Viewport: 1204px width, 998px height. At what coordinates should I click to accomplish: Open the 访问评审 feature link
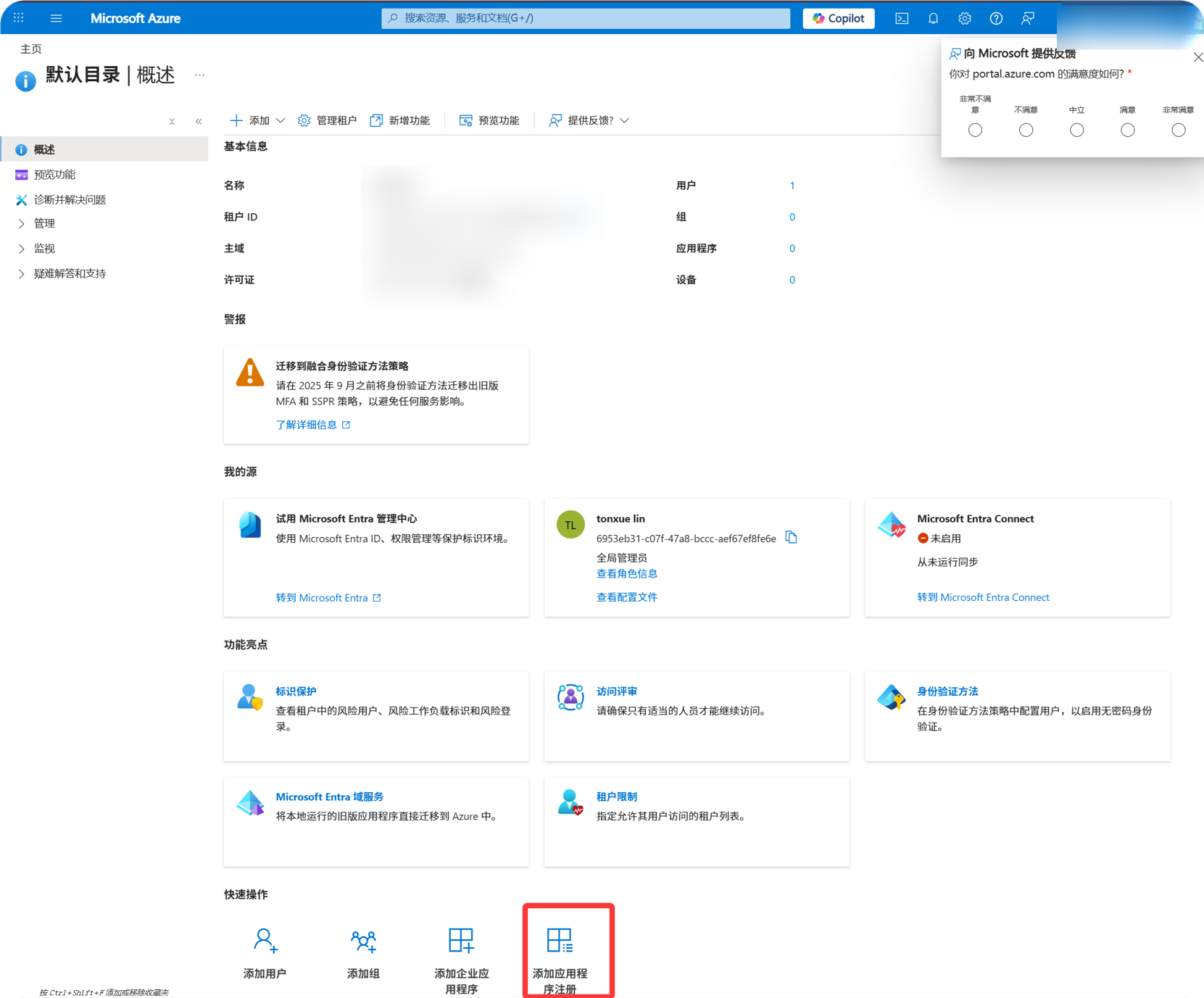tap(617, 691)
